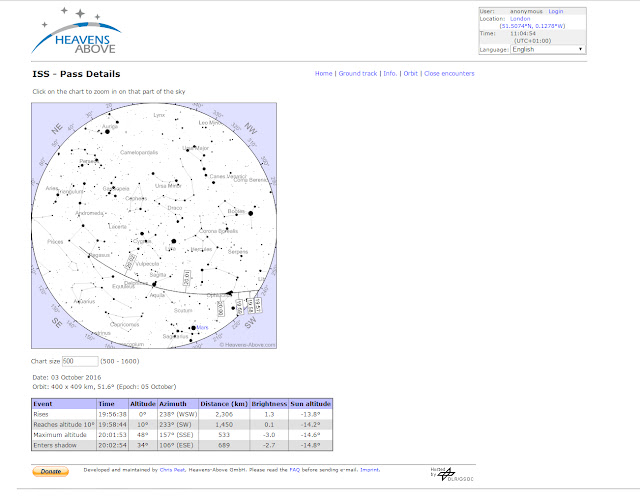Click the Rises event cell
The image size is (640, 496).
click(x=64, y=414)
